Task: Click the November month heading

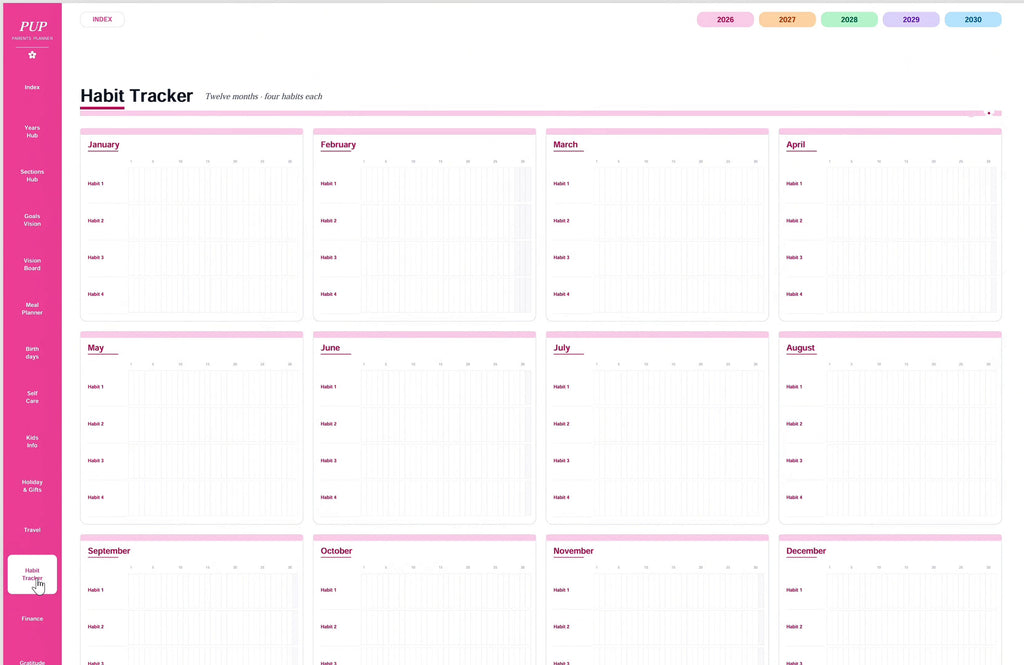Action: (573, 551)
